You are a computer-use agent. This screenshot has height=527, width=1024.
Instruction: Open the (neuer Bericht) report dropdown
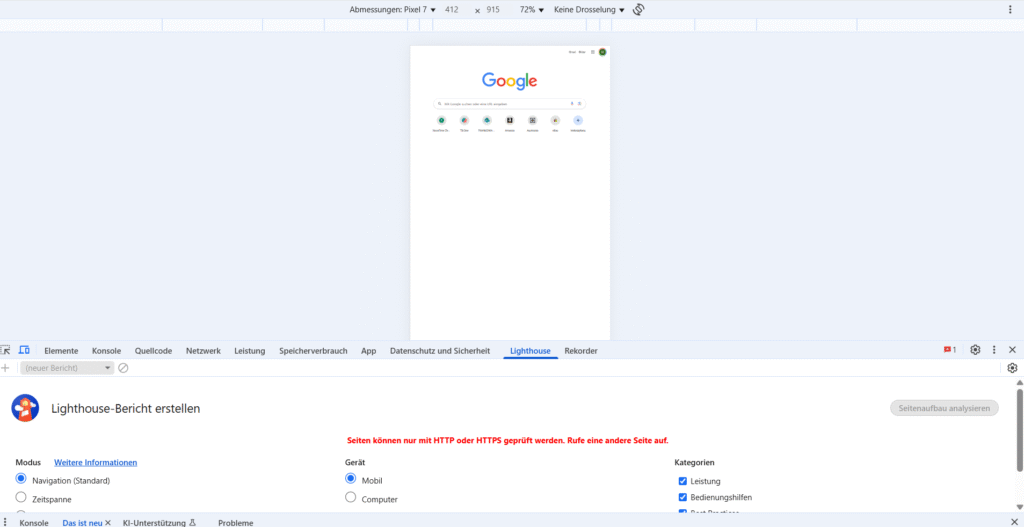coord(67,368)
